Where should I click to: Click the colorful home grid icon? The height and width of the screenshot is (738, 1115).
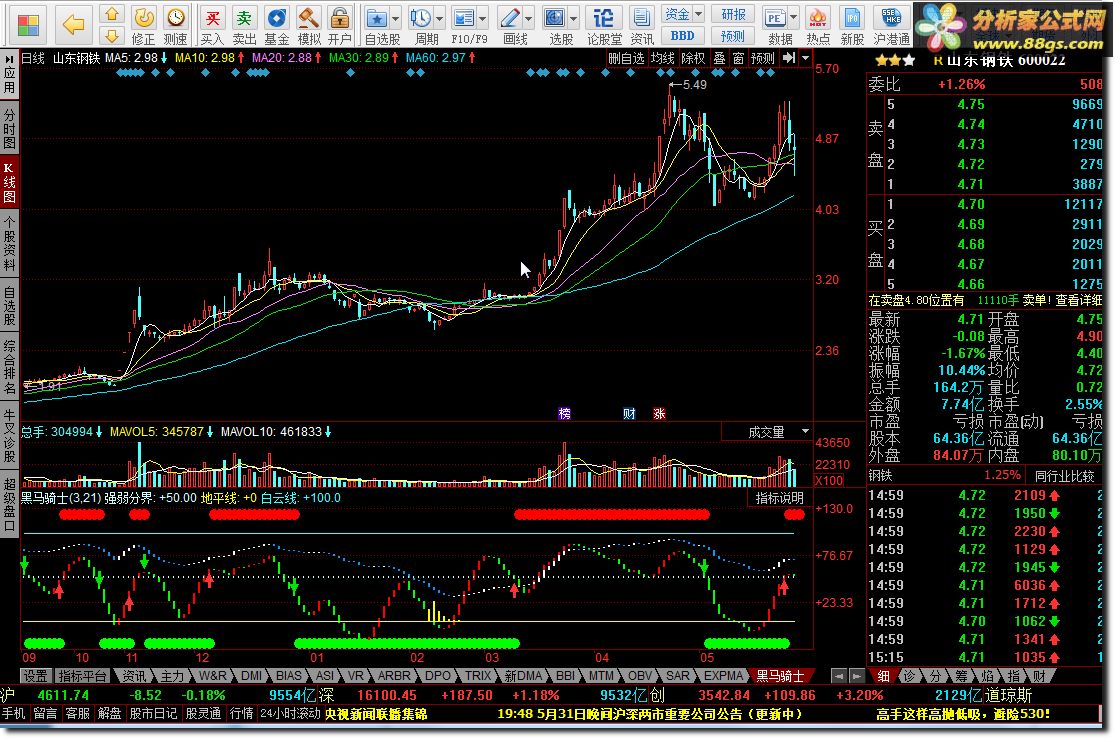coord(28,26)
